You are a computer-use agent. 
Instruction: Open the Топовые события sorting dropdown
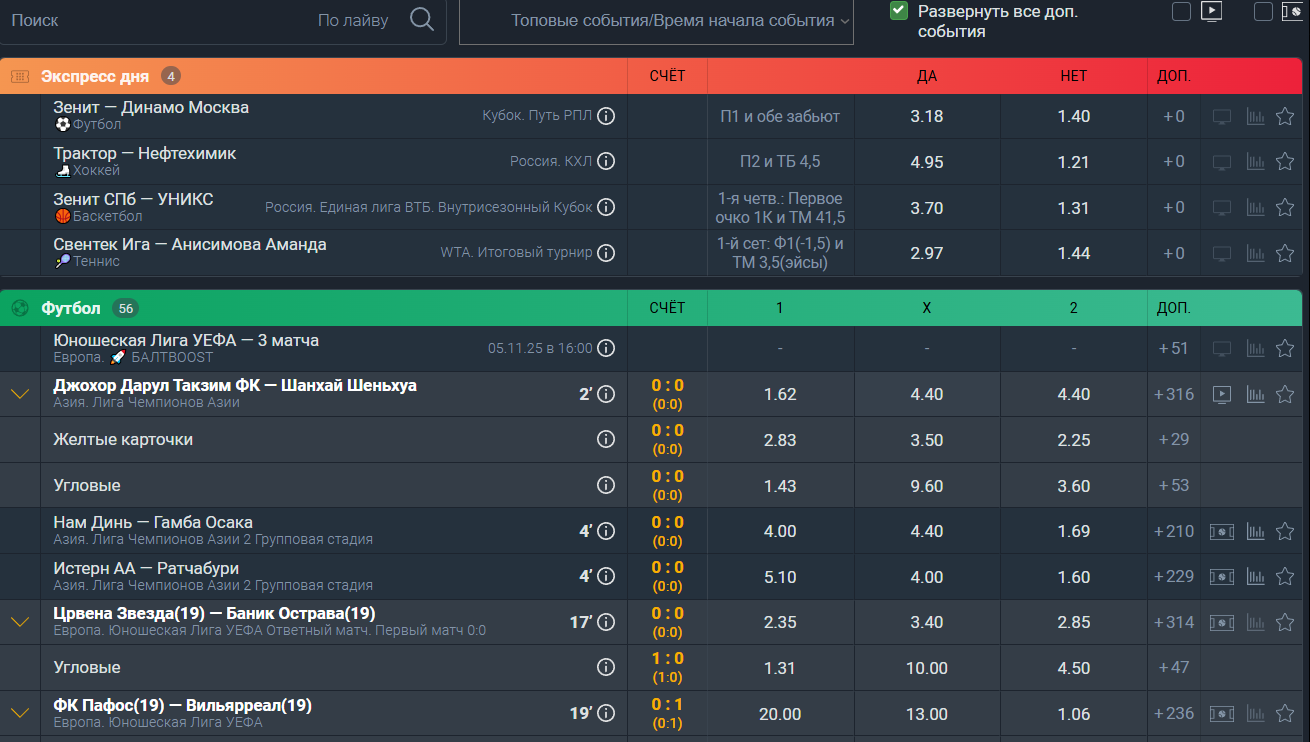pos(656,21)
